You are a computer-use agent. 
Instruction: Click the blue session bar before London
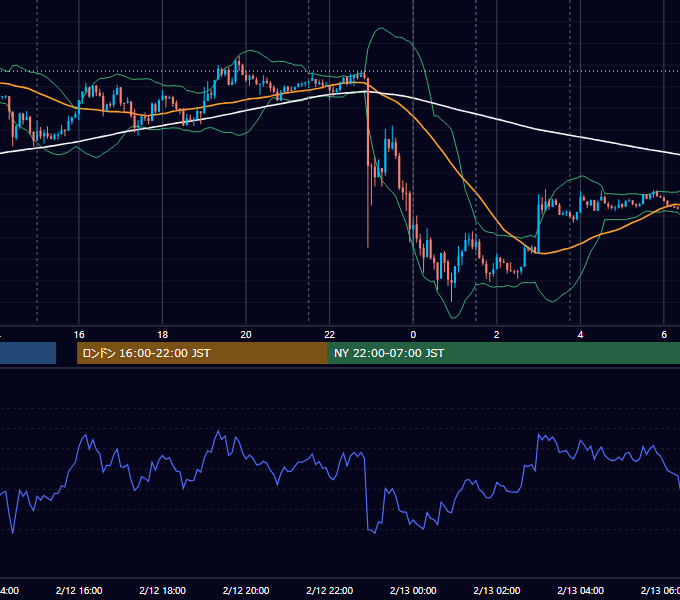[x=28, y=353]
